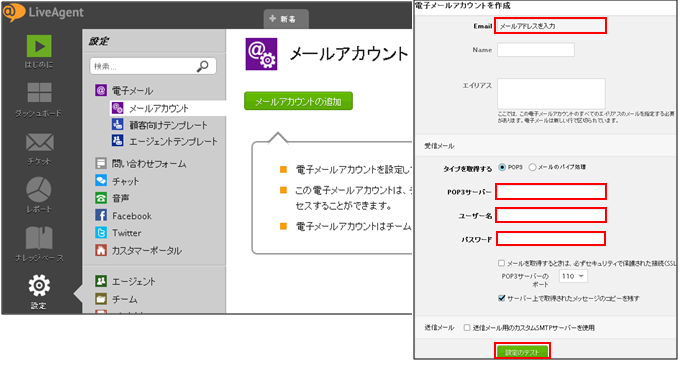The image size is (693, 367).
Task: Open the 設定 gear icon in sidebar
Action: [39, 285]
